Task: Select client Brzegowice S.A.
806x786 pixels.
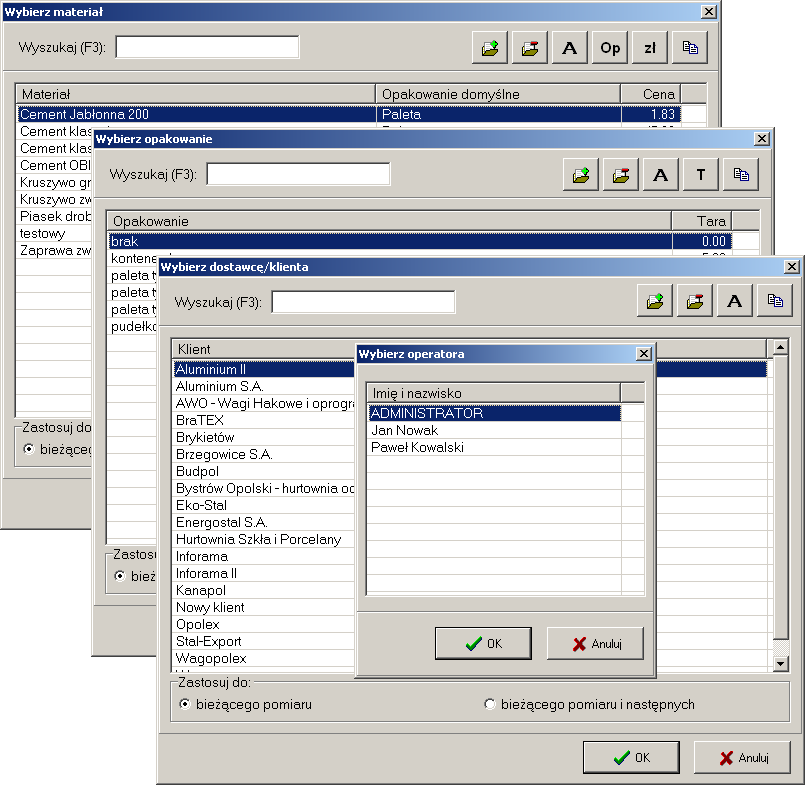Action: tap(264, 454)
